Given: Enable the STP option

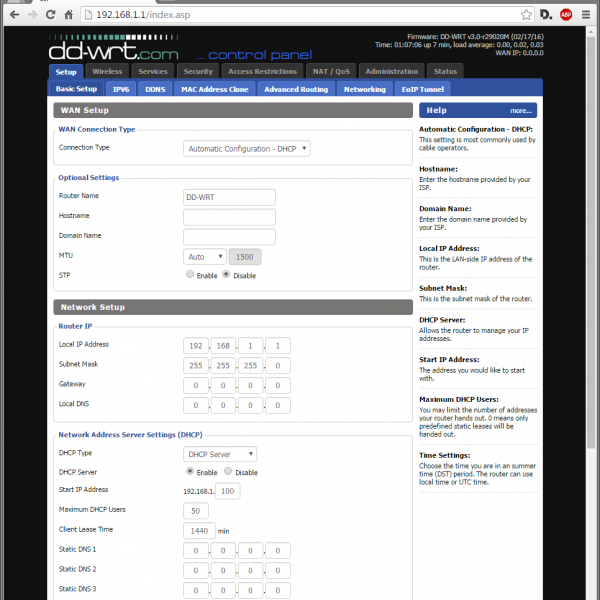Looking at the screenshot, I should click(190, 275).
